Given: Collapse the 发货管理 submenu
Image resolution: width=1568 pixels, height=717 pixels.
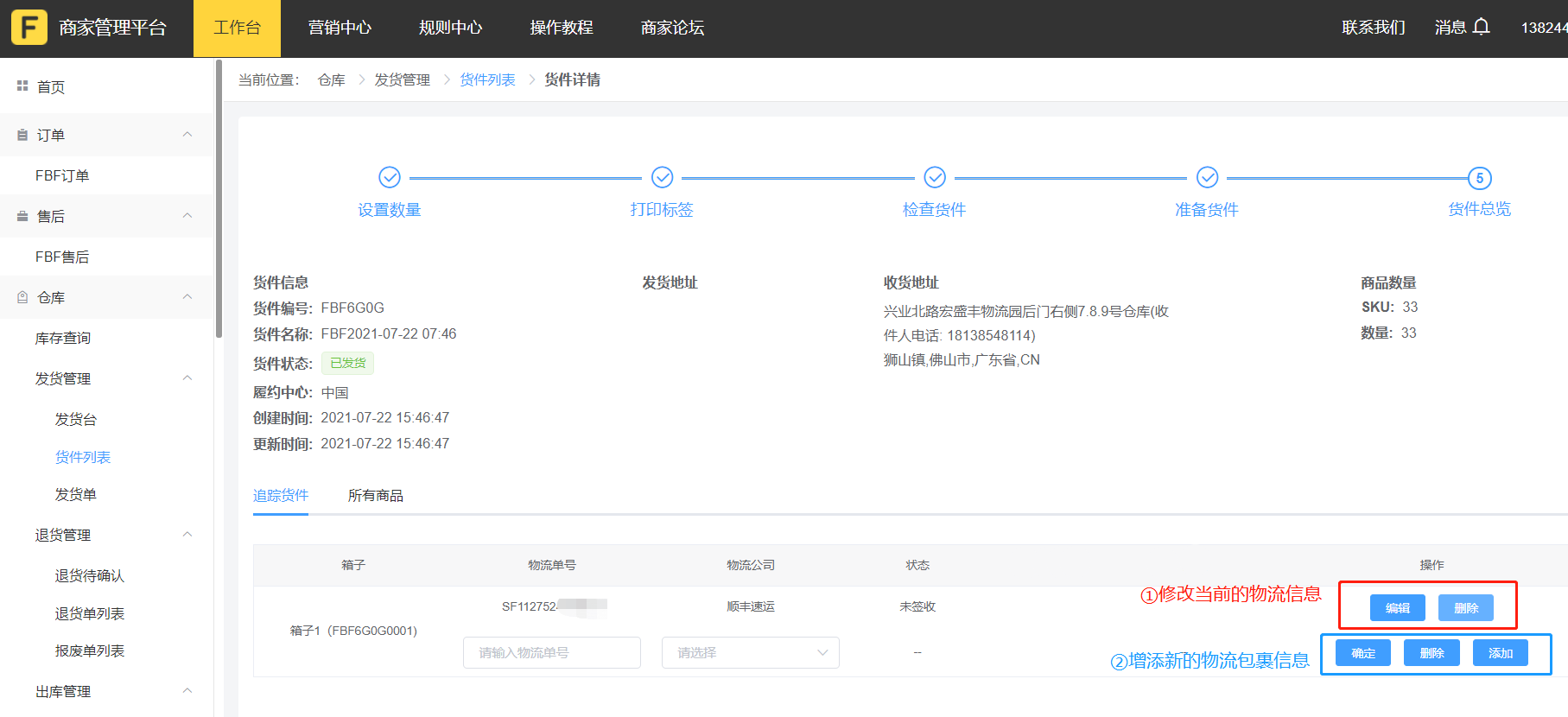Looking at the screenshot, I should click(x=187, y=378).
